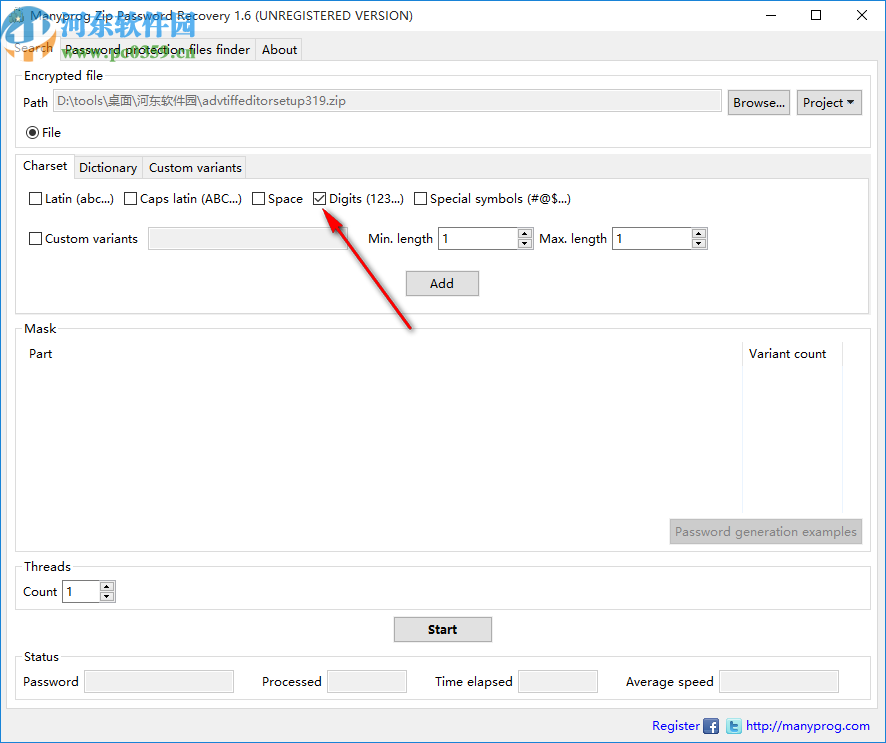Enable the Latin (abc...) checkbox
The height and width of the screenshot is (743, 886).
(35, 198)
